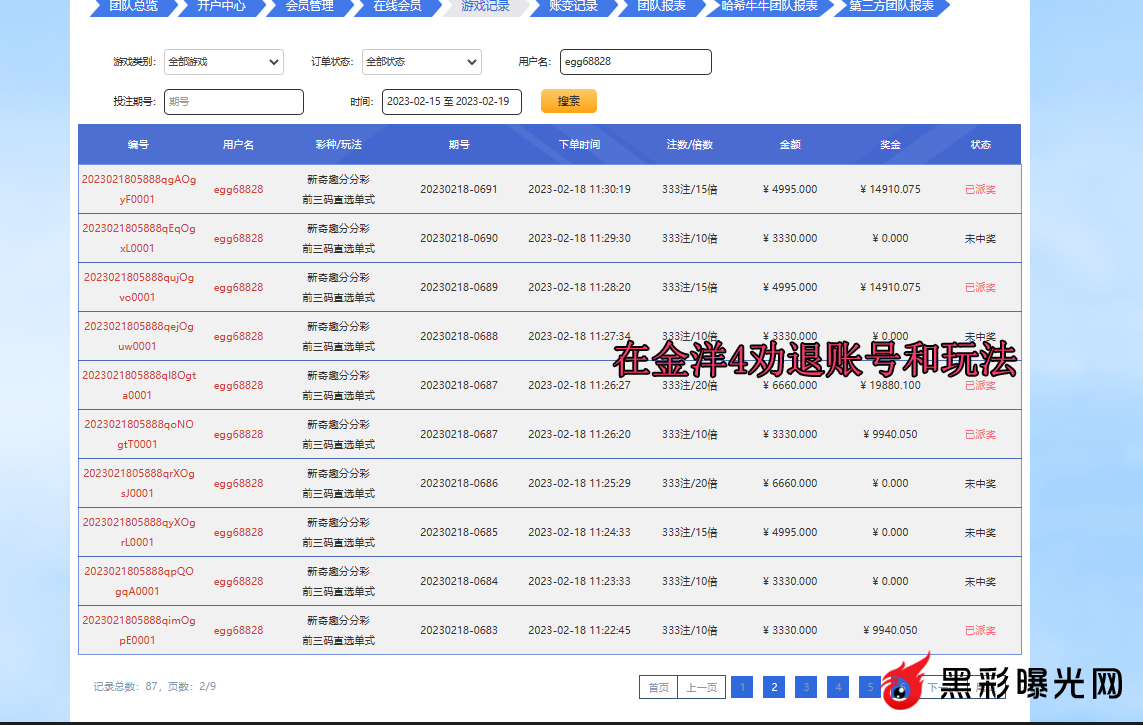Jump to page 1 in pagination
Viewport: 1143px width, 725px height.
(741, 687)
